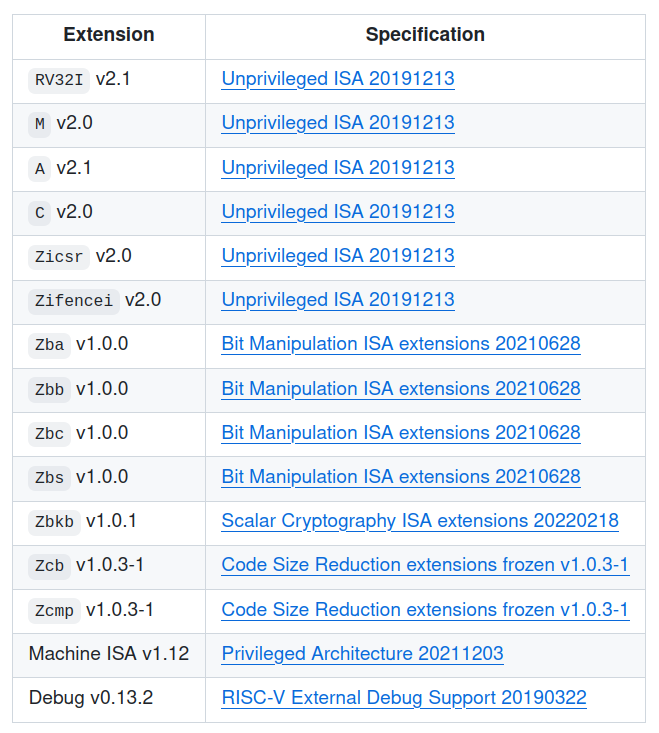This screenshot has height=733, width=659.
Task: Select the Specification column header
Action: (425, 35)
